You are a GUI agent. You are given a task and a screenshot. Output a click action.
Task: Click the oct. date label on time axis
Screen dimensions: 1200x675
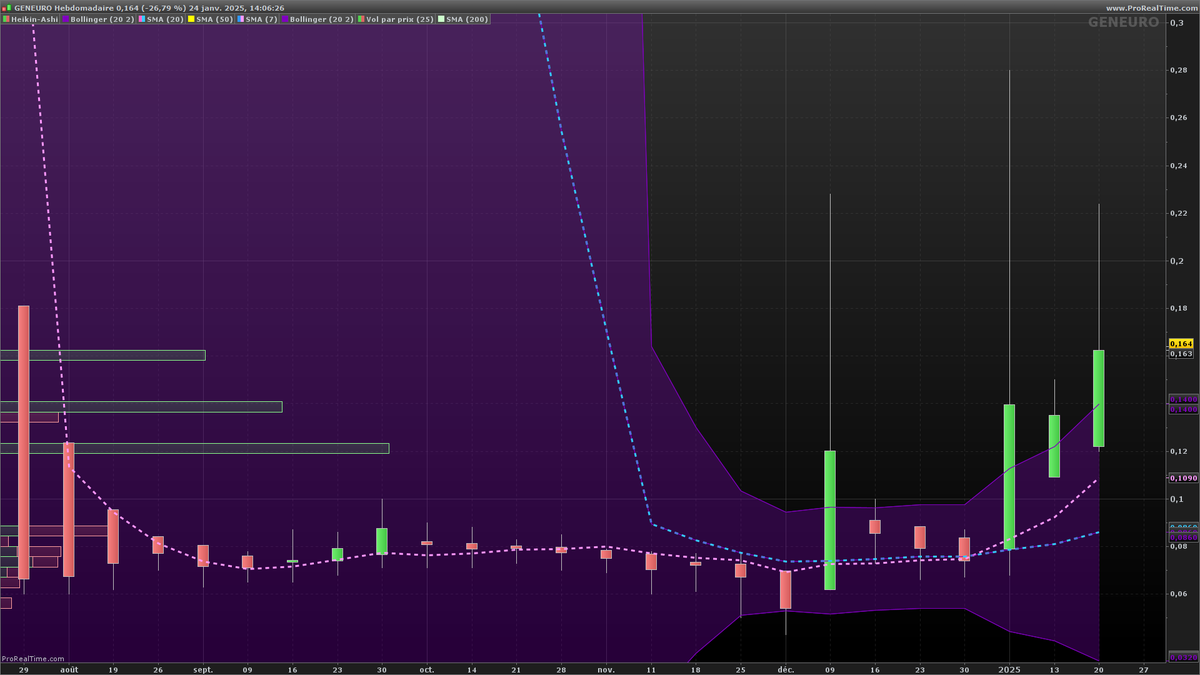(x=427, y=669)
